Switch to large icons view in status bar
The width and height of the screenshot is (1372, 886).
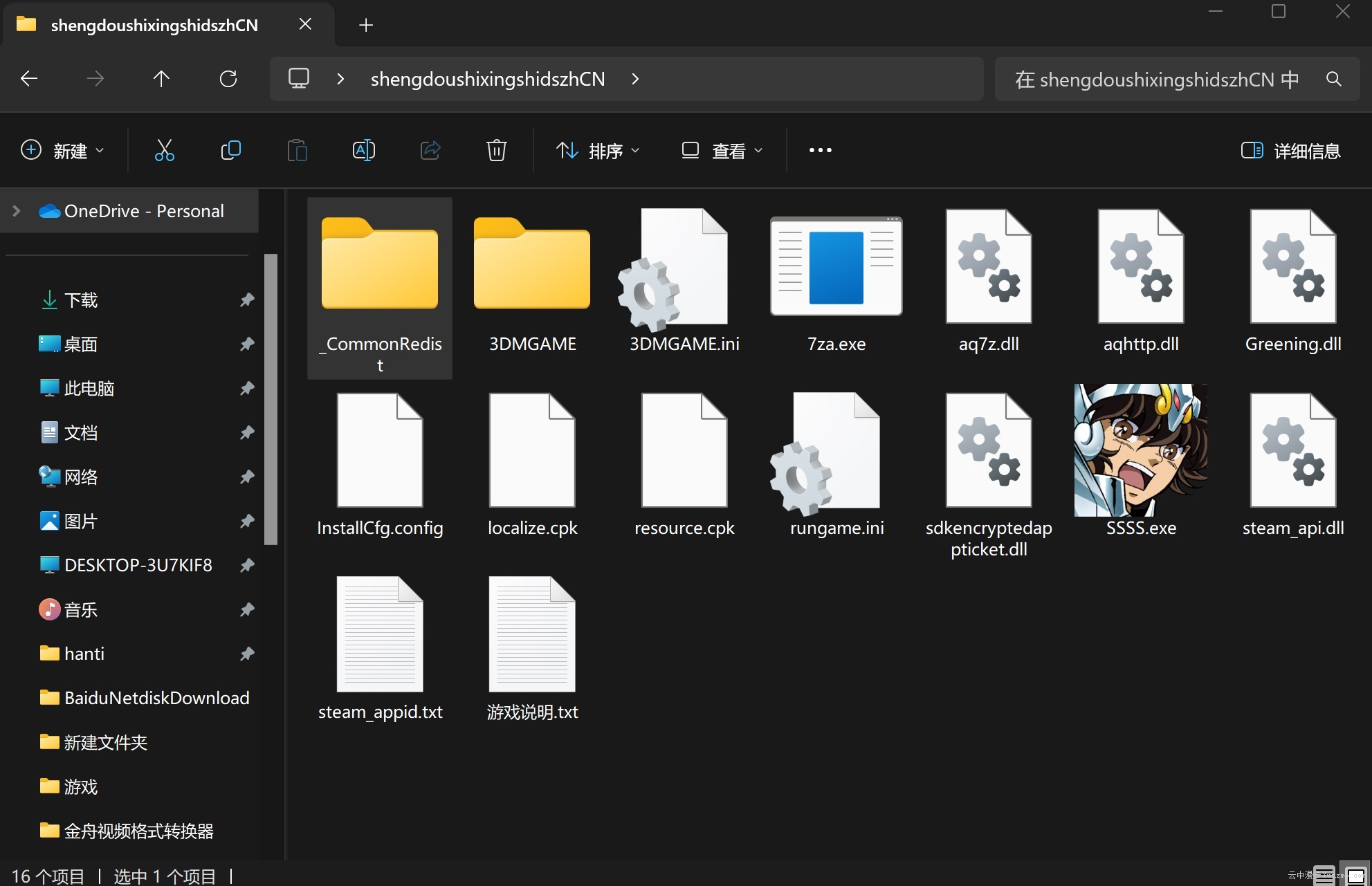(1355, 876)
